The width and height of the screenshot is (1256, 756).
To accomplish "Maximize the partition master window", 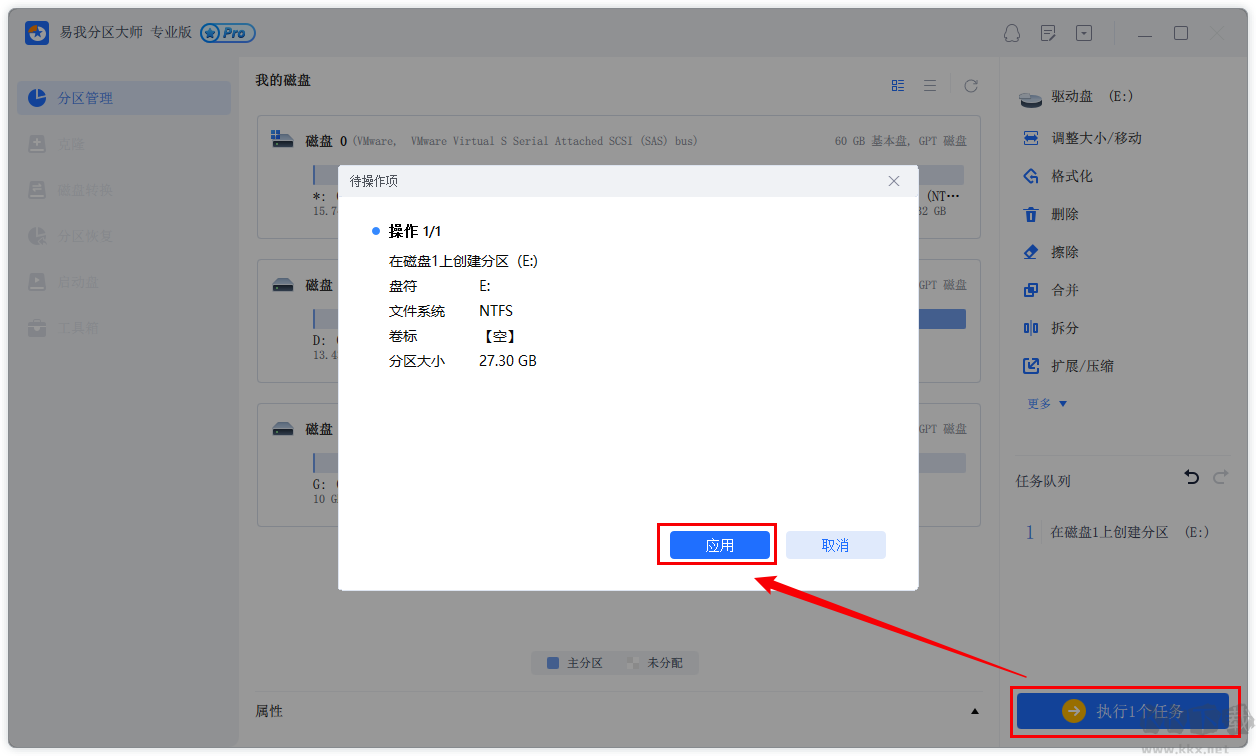I will click(1181, 33).
